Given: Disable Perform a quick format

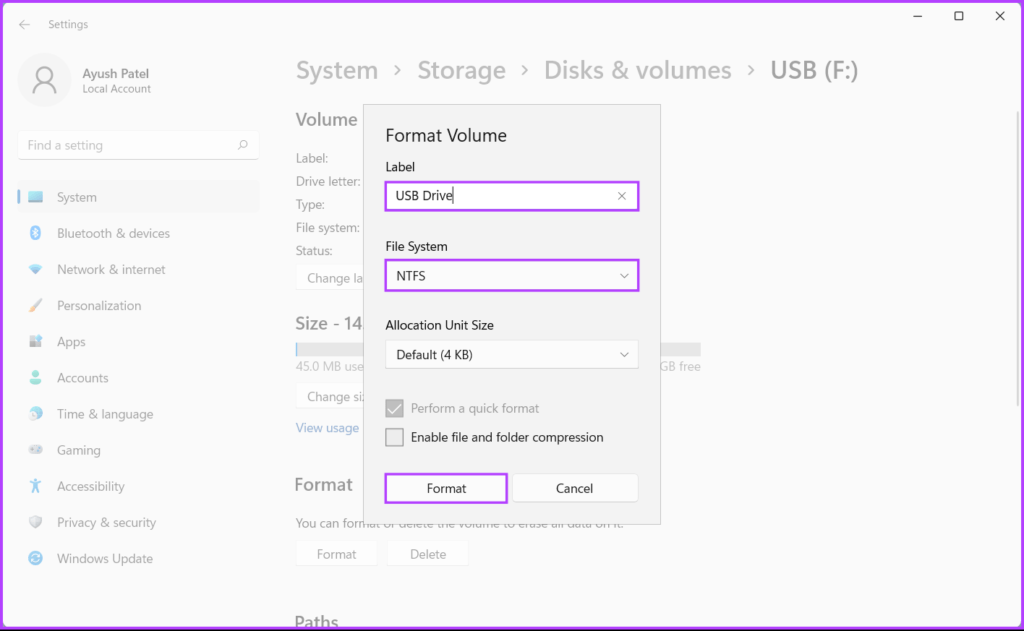Looking at the screenshot, I should click(394, 408).
